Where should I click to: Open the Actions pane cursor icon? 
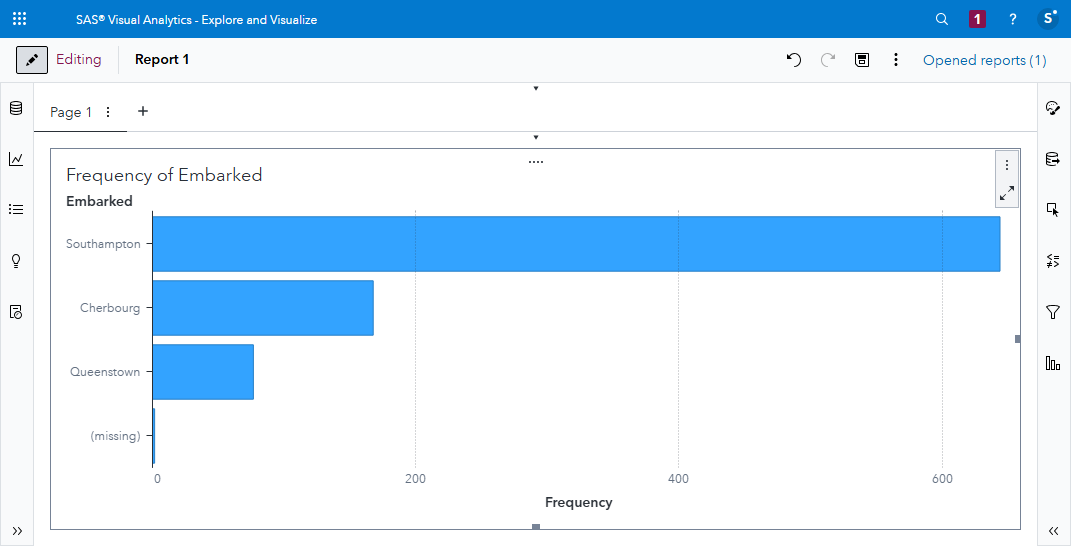click(1053, 210)
